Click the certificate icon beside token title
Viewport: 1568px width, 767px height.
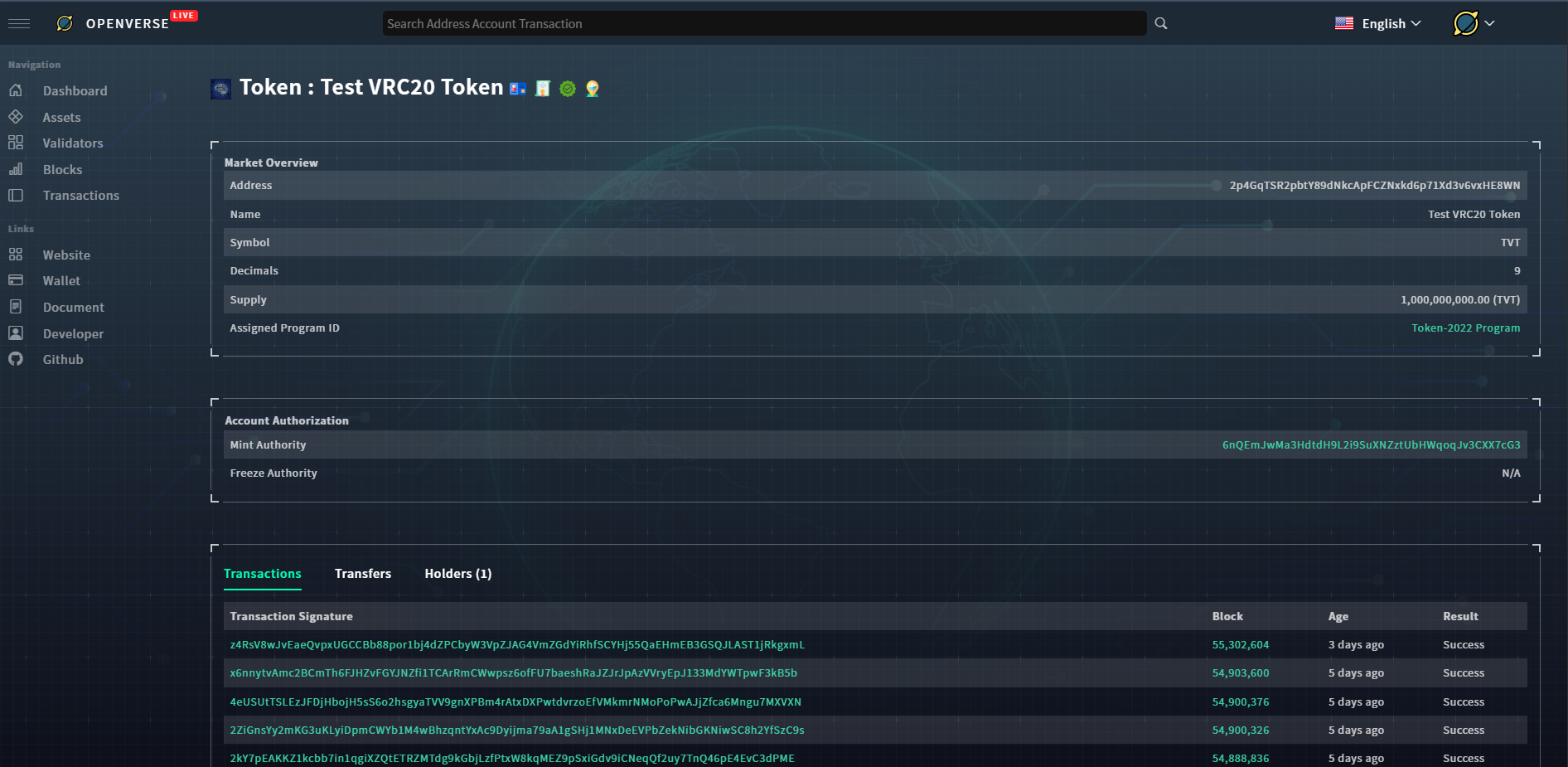point(543,89)
